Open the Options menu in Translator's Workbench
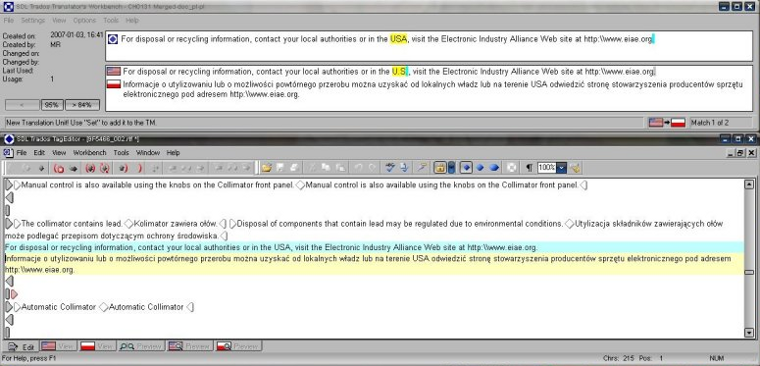This screenshot has height=366, width=760. (84, 20)
